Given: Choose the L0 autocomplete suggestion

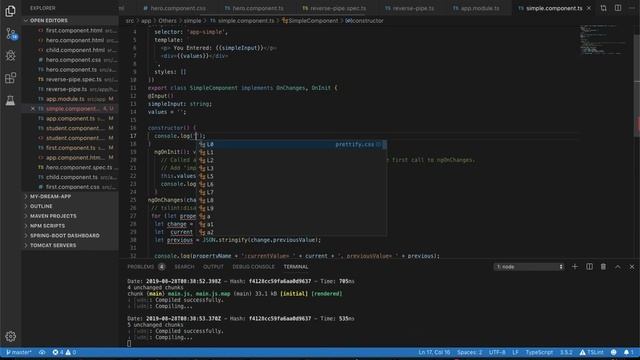Looking at the screenshot, I should click(292, 144).
